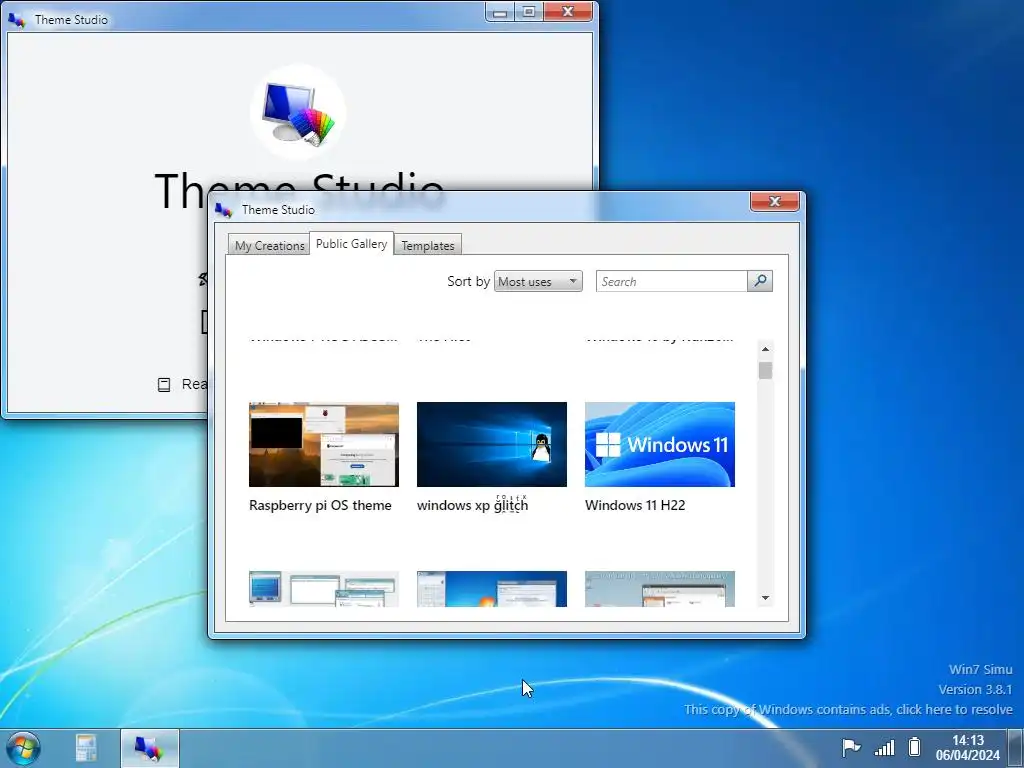The image size is (1024, 768).
Task: Minimize the back Theme Studio window
Action: [x=500, y=12]
